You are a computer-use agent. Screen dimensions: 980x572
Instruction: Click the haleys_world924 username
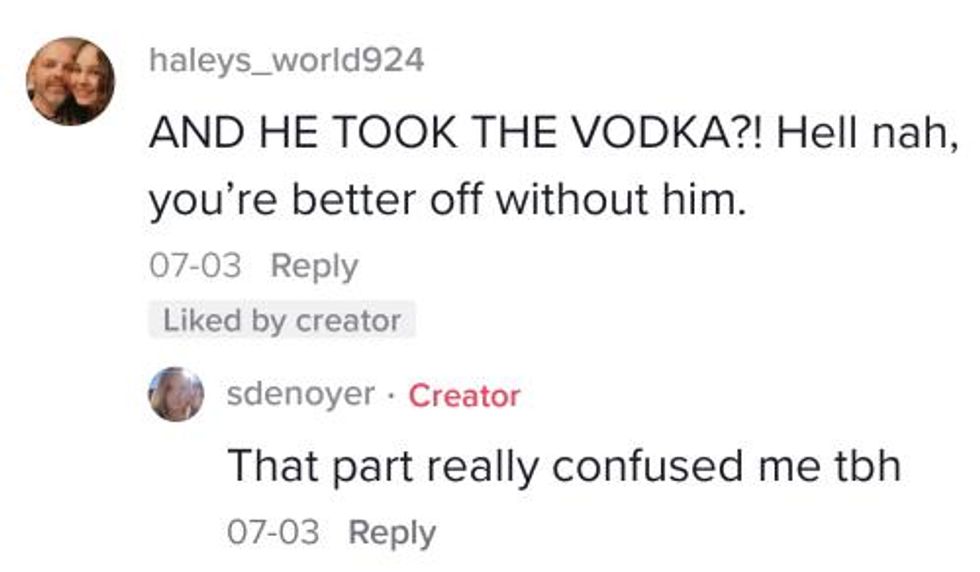click(286, 60)
